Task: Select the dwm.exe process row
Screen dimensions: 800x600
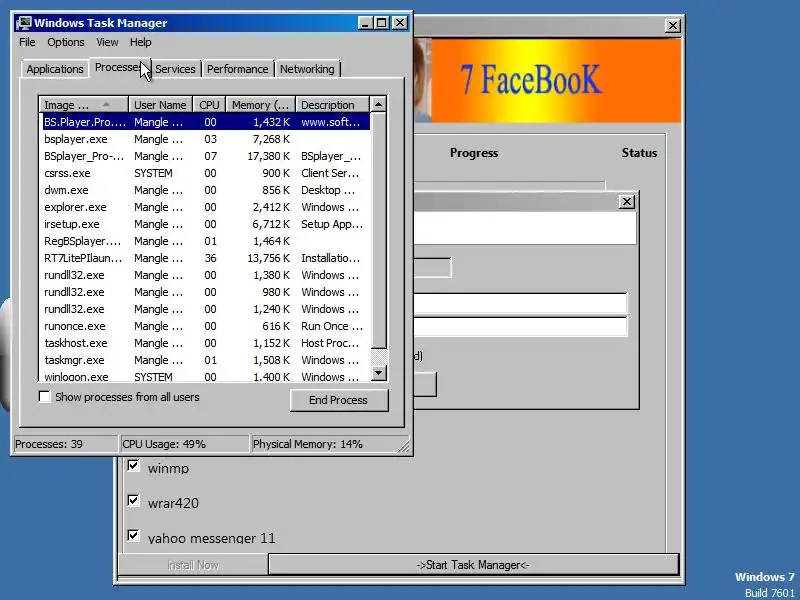Action: click(x=205, y=190)
